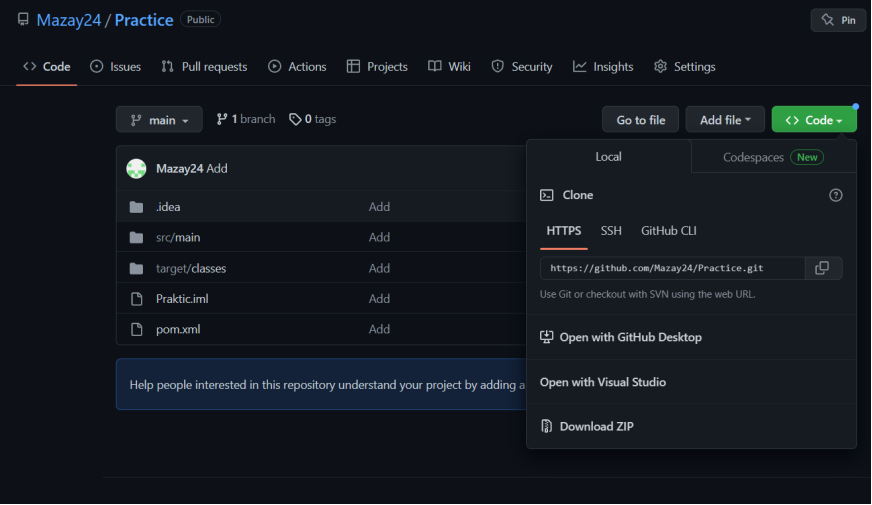Switch to the Codespaces tab
The width and height of the screenshot is (872, 505).
pyautogui.click(x=773, y=157)
